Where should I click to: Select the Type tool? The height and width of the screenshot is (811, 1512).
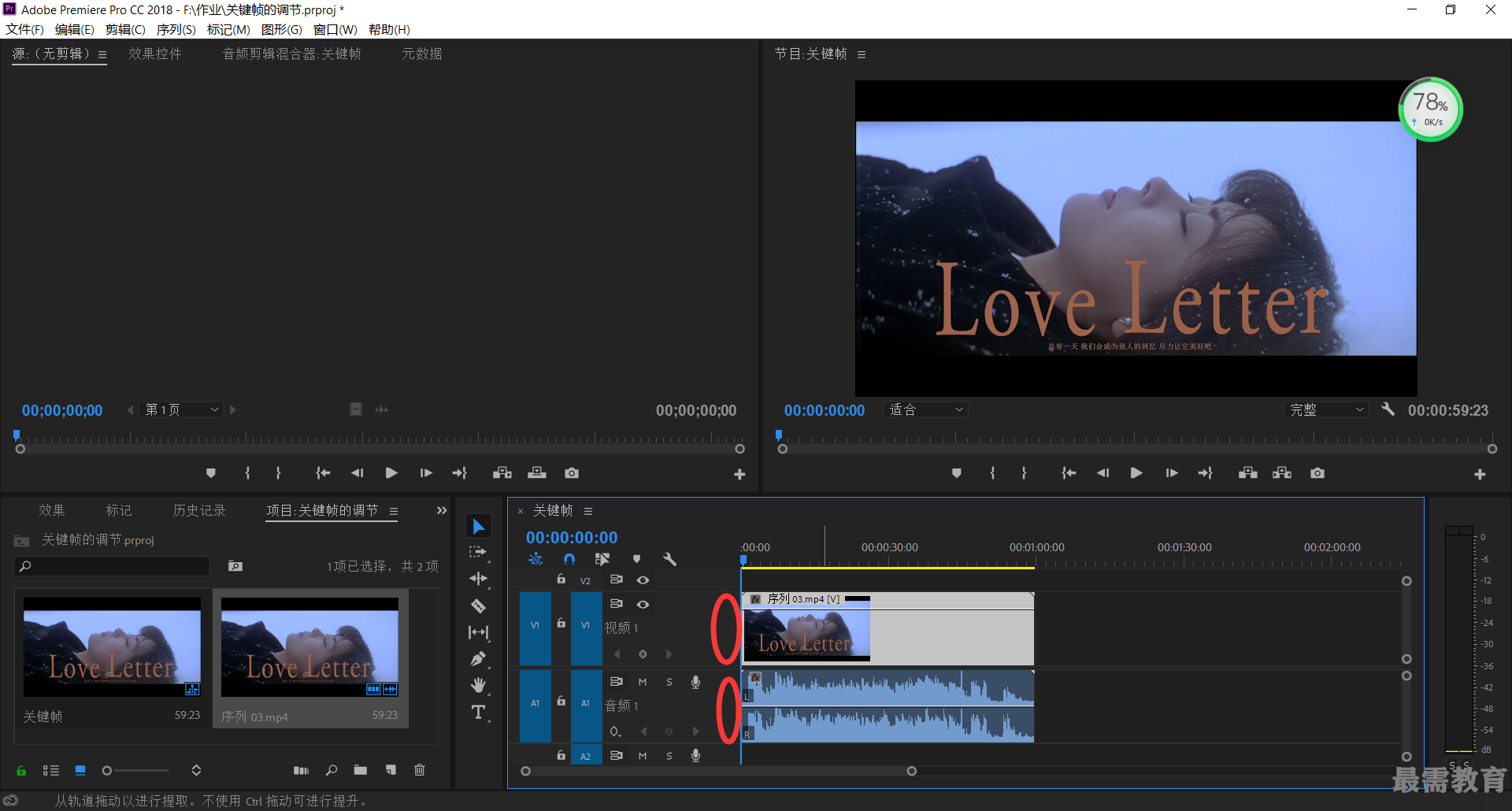click(x=478, y=713)
